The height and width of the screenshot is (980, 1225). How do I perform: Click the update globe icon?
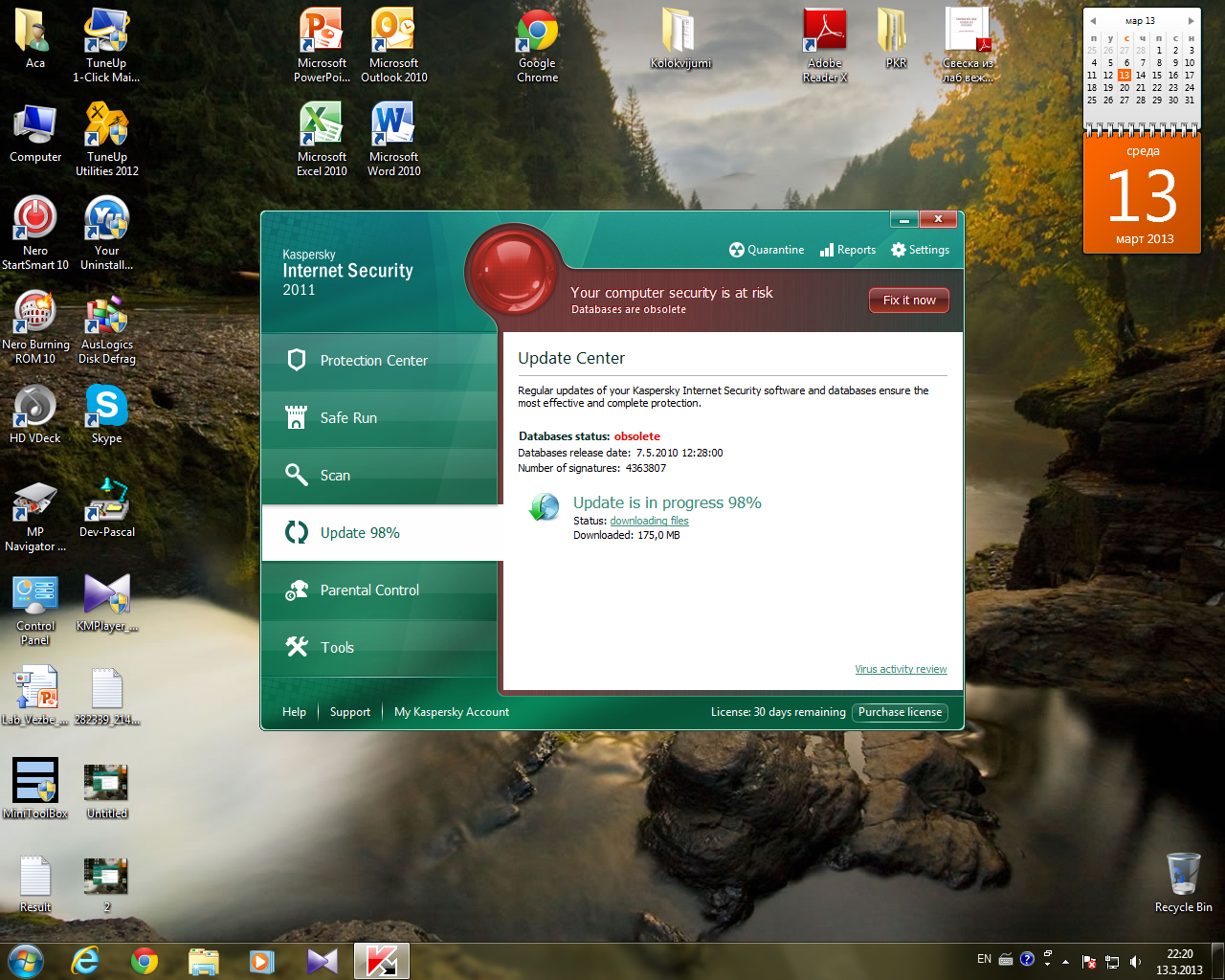coord(544,506)
